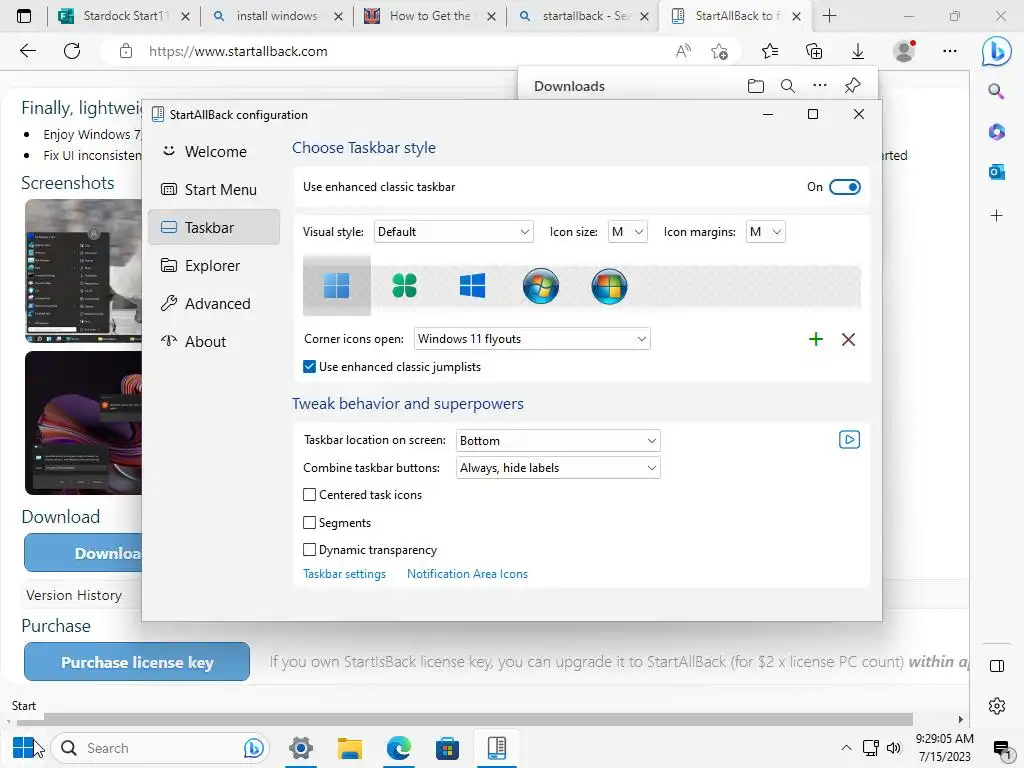The height and width of the screenshot is (768, 1024).
Task: Open the Visual style dropdown
Action: coord(453,232)
